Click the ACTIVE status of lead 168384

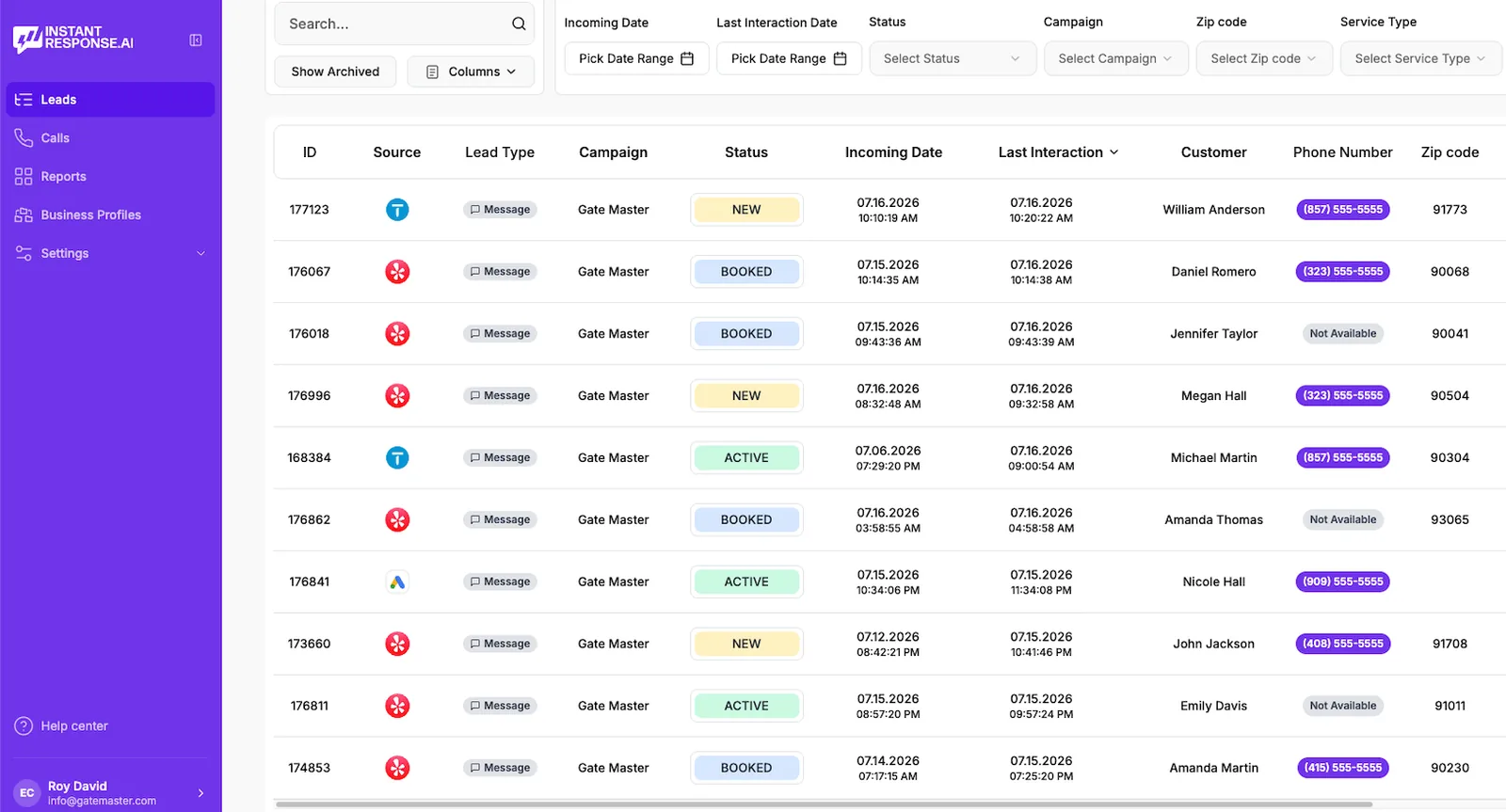click(x=746, y=458)
